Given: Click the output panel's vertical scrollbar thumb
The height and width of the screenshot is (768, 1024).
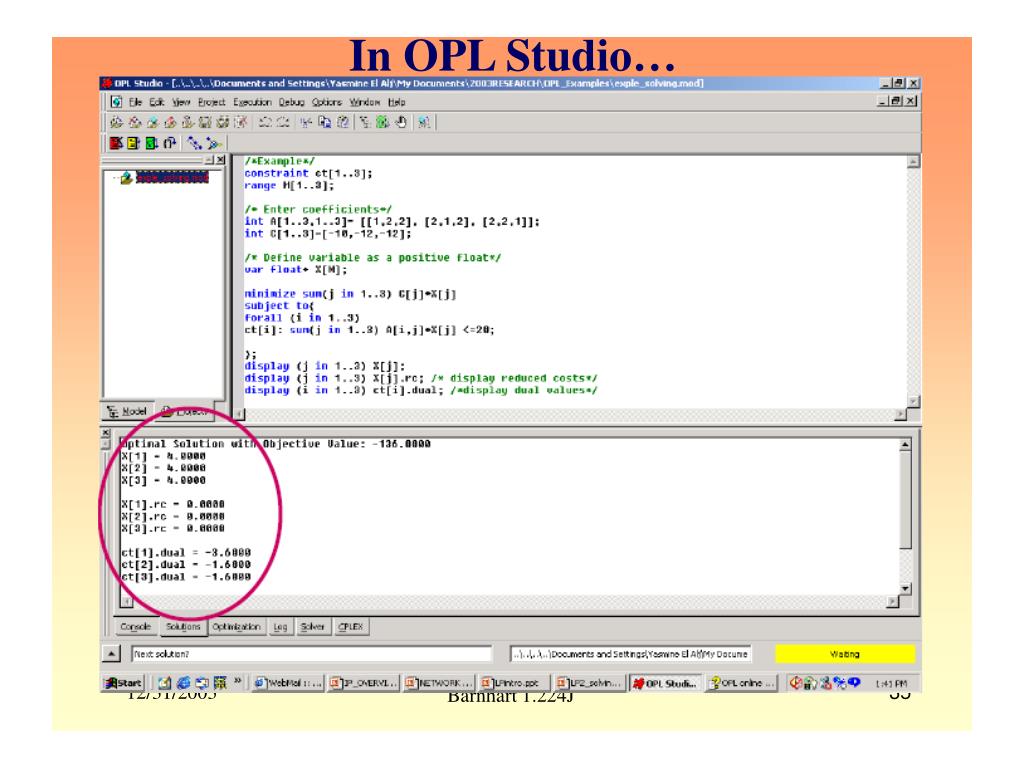Looking at the screenshot, I should 905,500.
